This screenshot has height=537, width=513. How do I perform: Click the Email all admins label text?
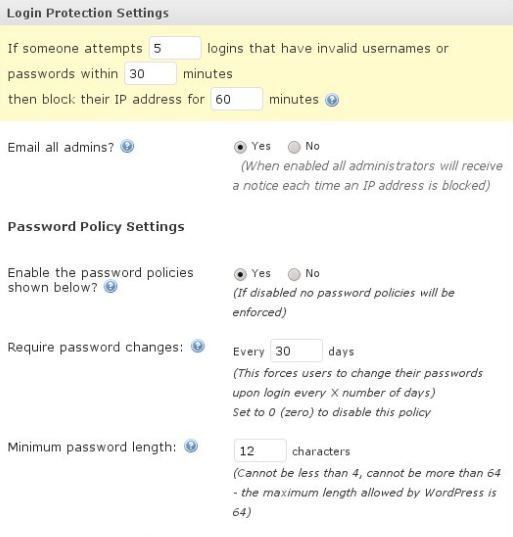point(61,147)
